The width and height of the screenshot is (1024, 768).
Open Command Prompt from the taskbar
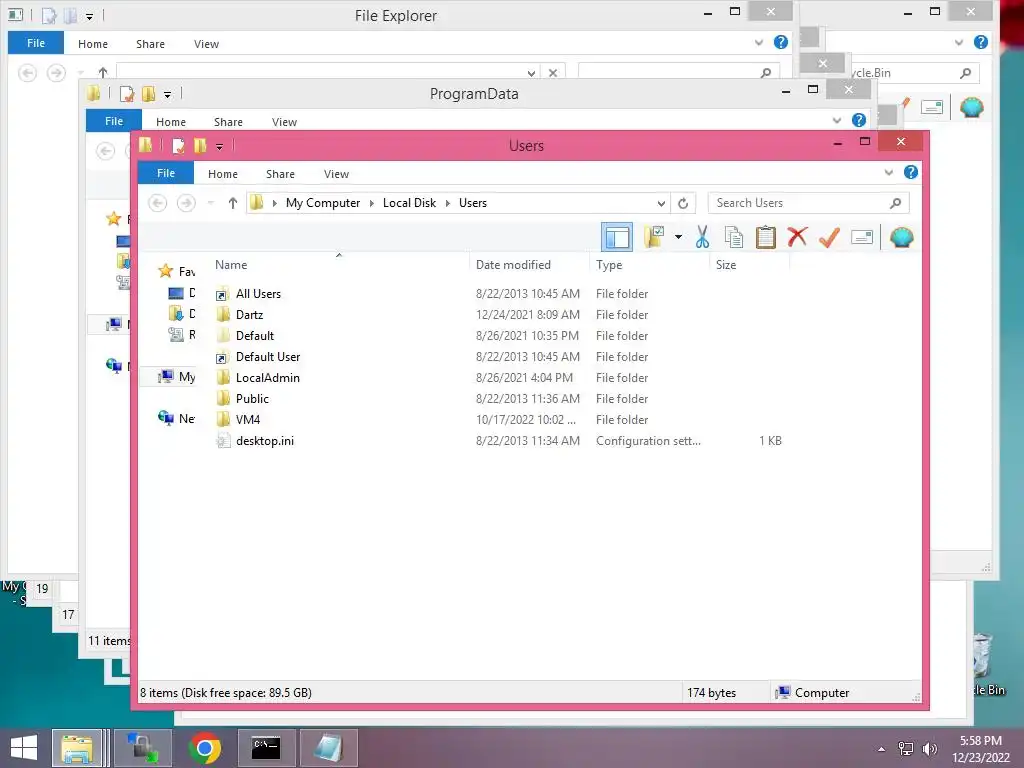(266, 748)
